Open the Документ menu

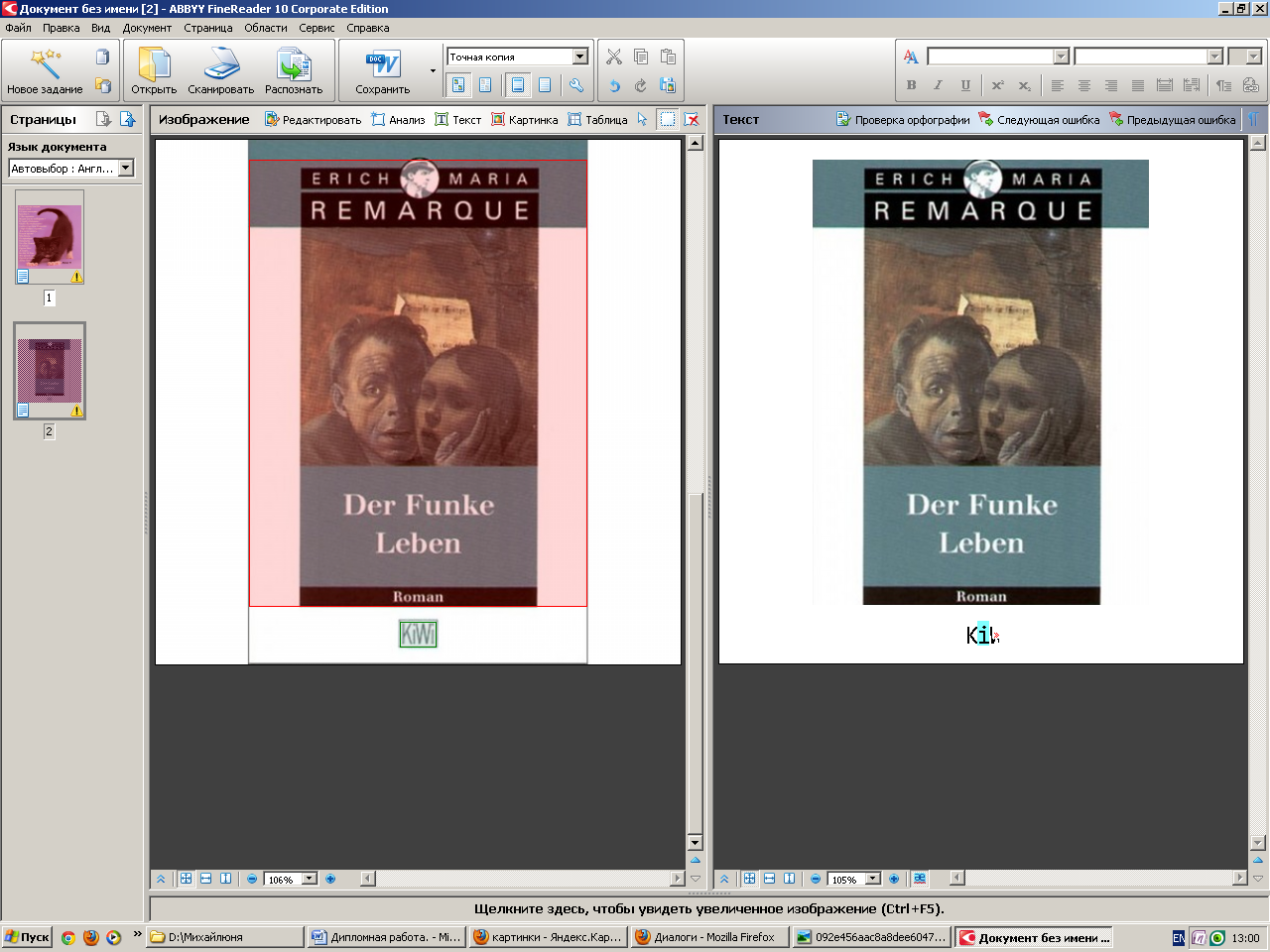147,28
